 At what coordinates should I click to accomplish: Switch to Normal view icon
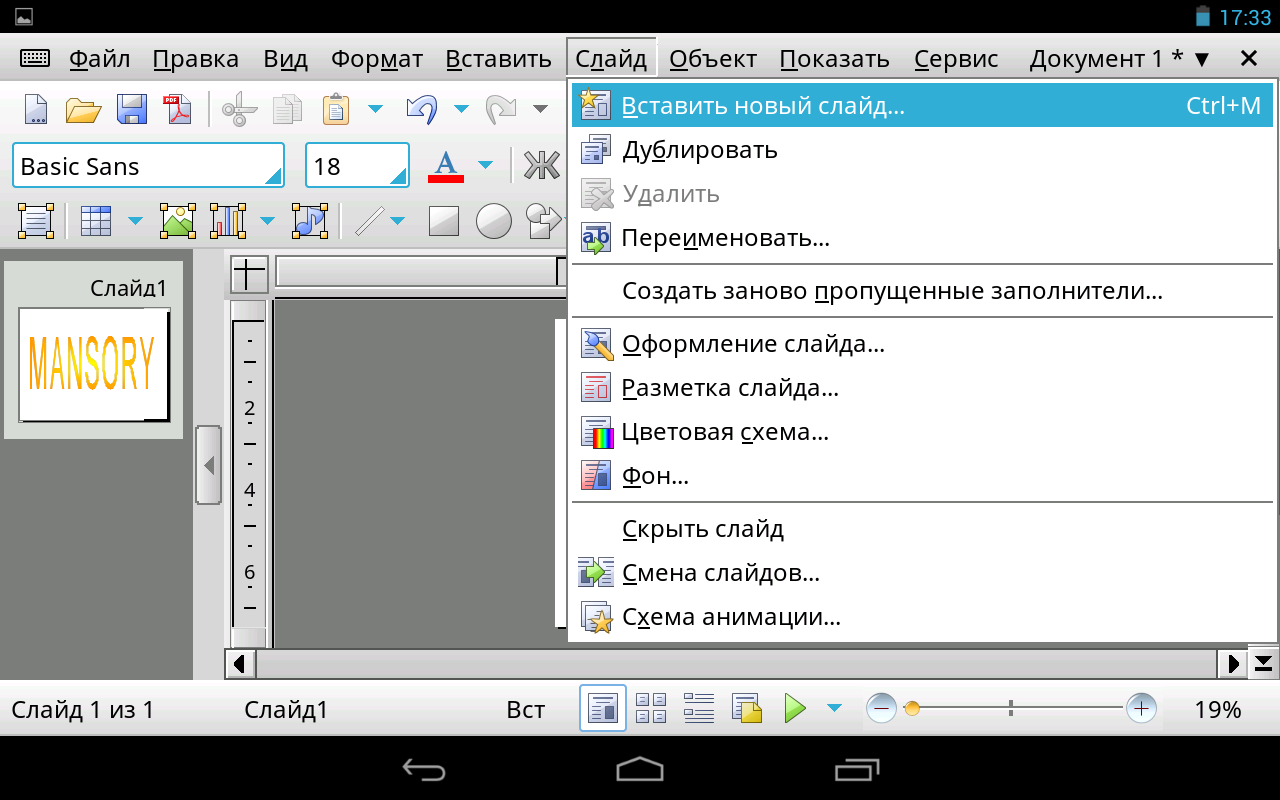pyautogui.click(x=603, y=709)
